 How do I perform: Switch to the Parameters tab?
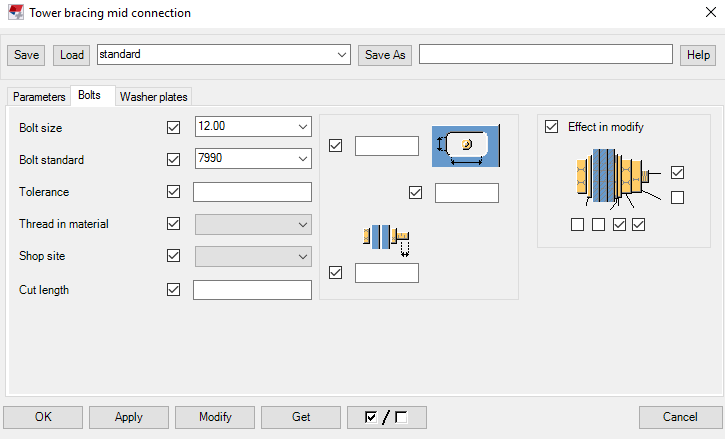pyautogui.click(x=39, y=97)
